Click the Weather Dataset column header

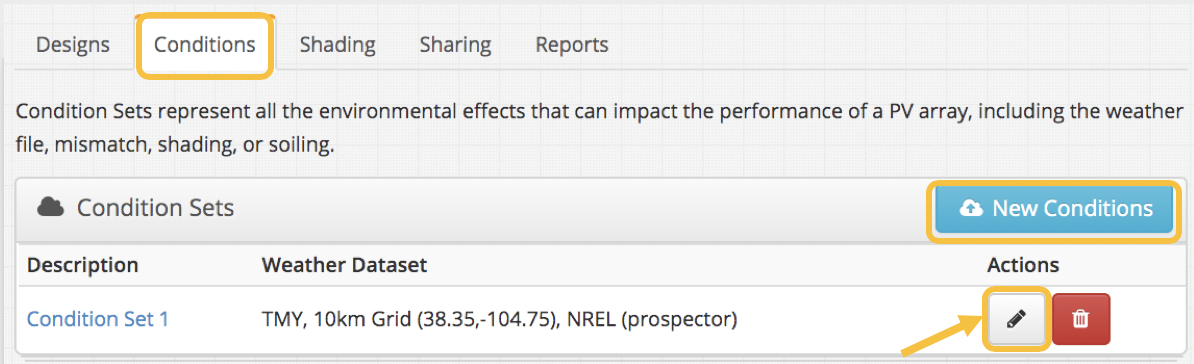click(x=344, y=265)
